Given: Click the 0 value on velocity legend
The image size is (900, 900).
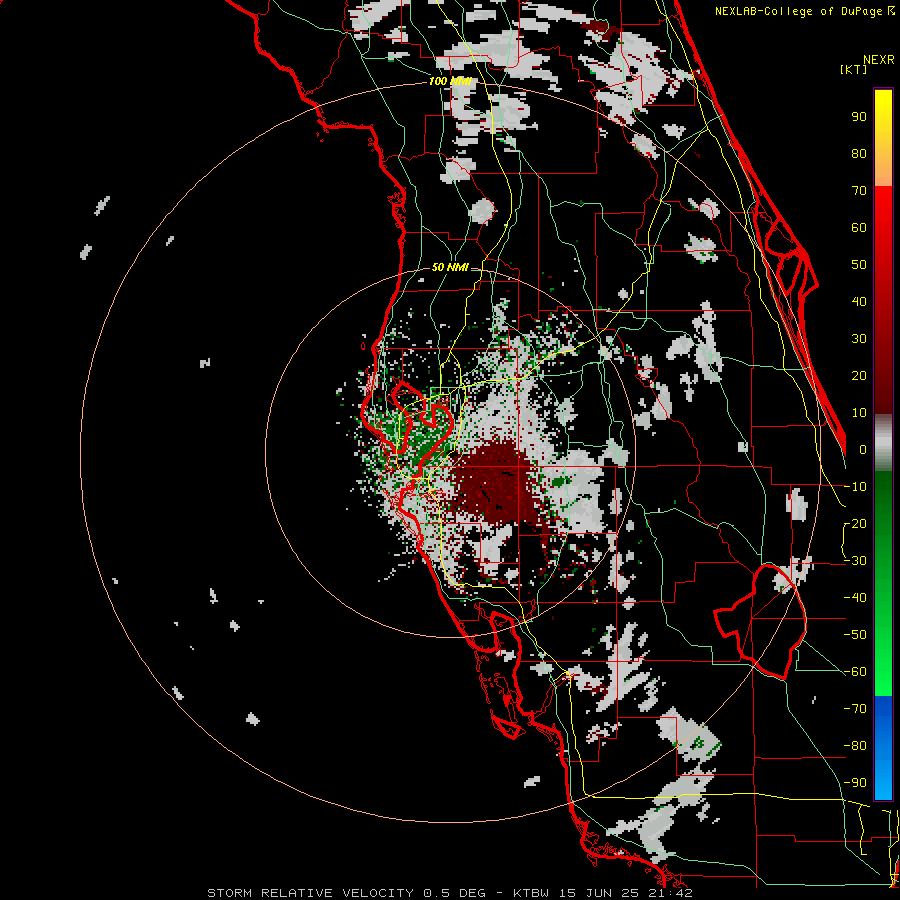Looking at the screenshot, I should (x=863, y=449).
